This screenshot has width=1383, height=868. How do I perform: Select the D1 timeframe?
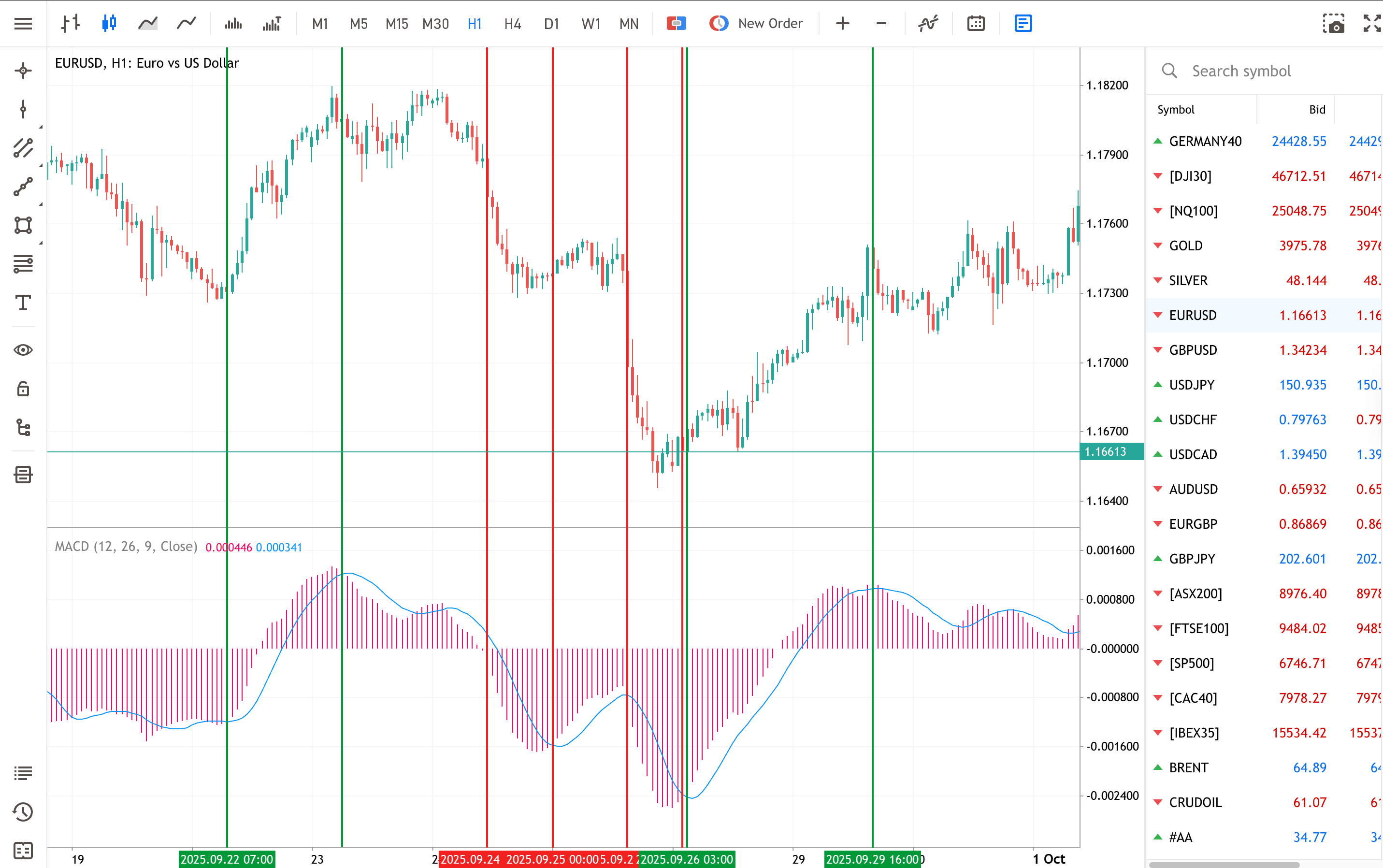551,24
